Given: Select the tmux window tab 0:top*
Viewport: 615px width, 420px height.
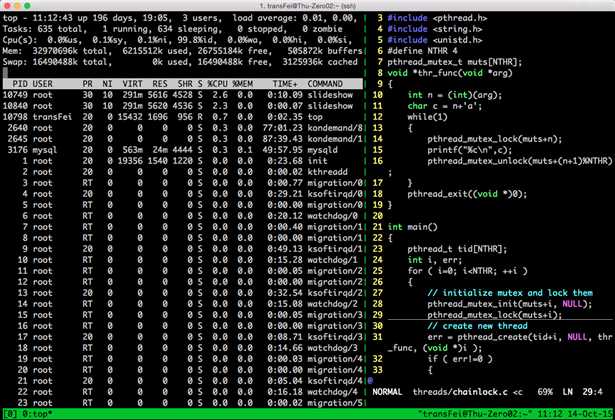Looking at the screenshot, I should click(x=36, y=414).
